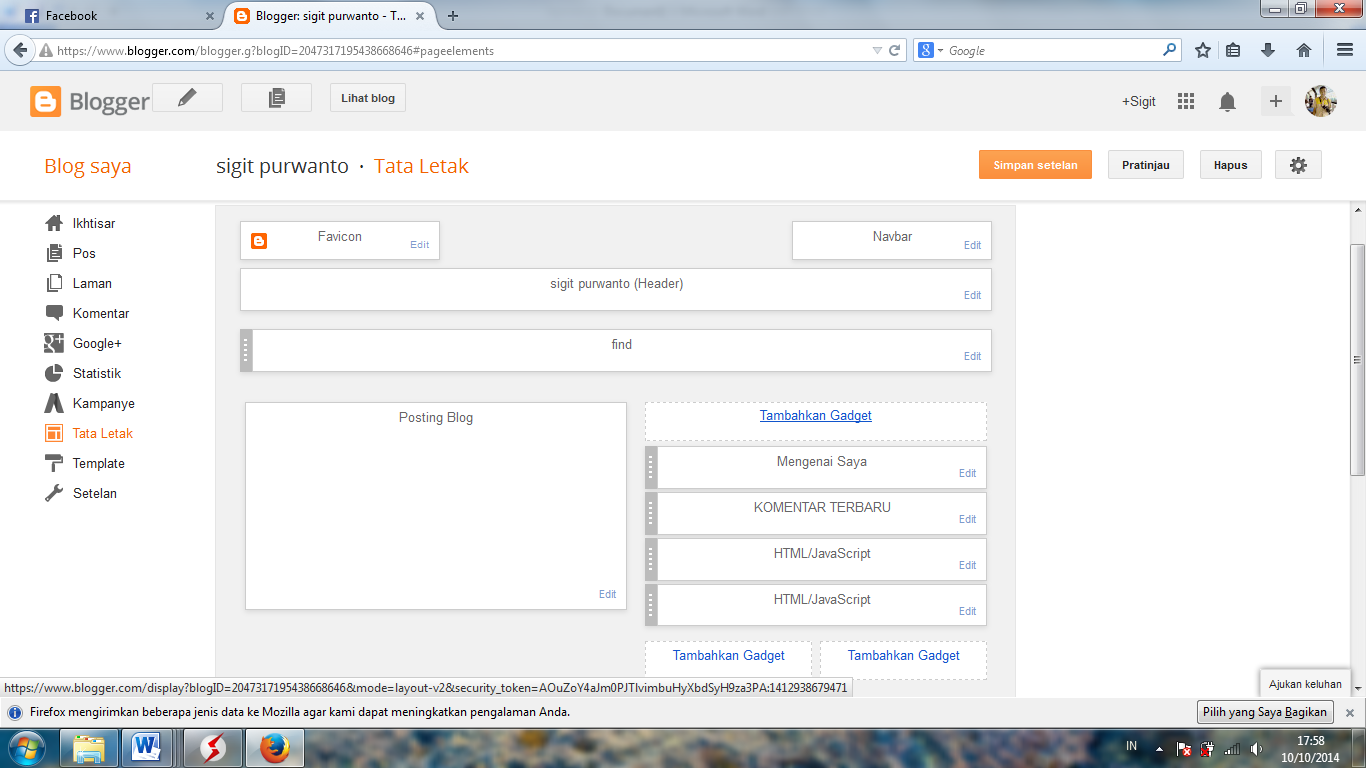Open Google notifications bell
Image resolution: width=1366 pixels, height=768 pixels.
pyautogui.click(x=1227, y=101)
